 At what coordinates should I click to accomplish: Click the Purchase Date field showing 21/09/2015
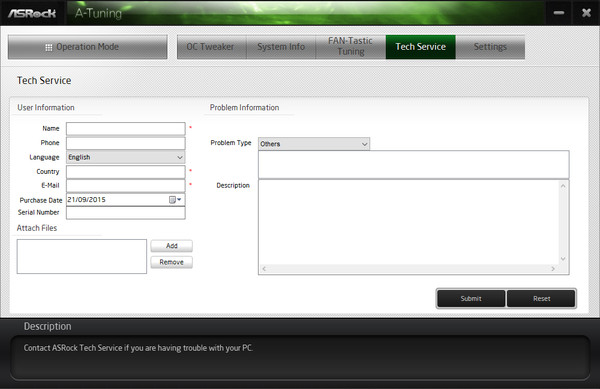[126, 199]
